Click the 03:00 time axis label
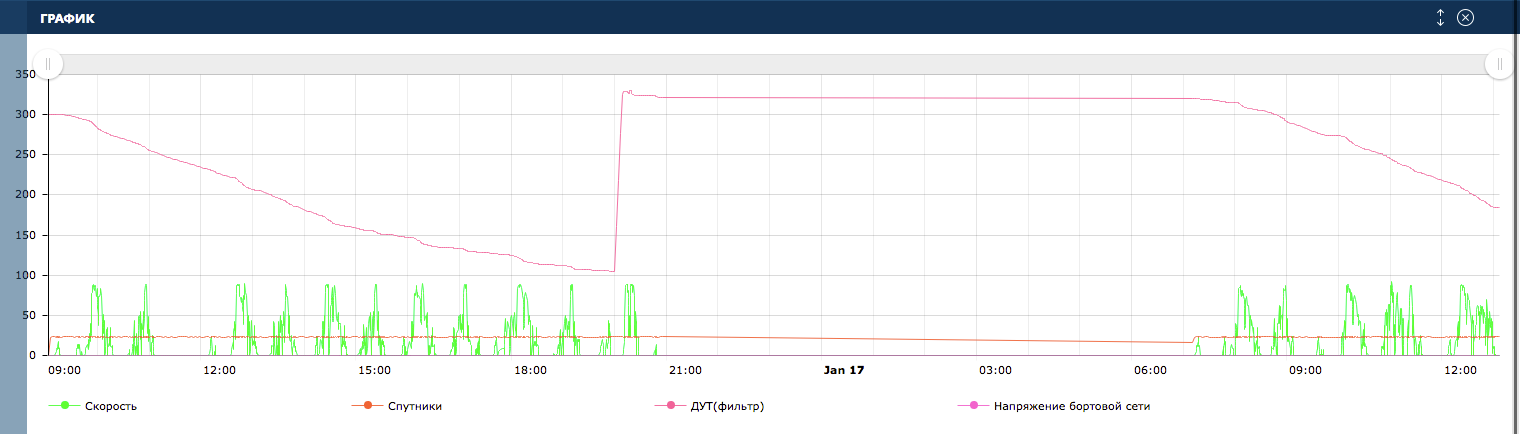The height and width of the screenshot is (434, 1520). pyautogui.click(x=995, y=371)
